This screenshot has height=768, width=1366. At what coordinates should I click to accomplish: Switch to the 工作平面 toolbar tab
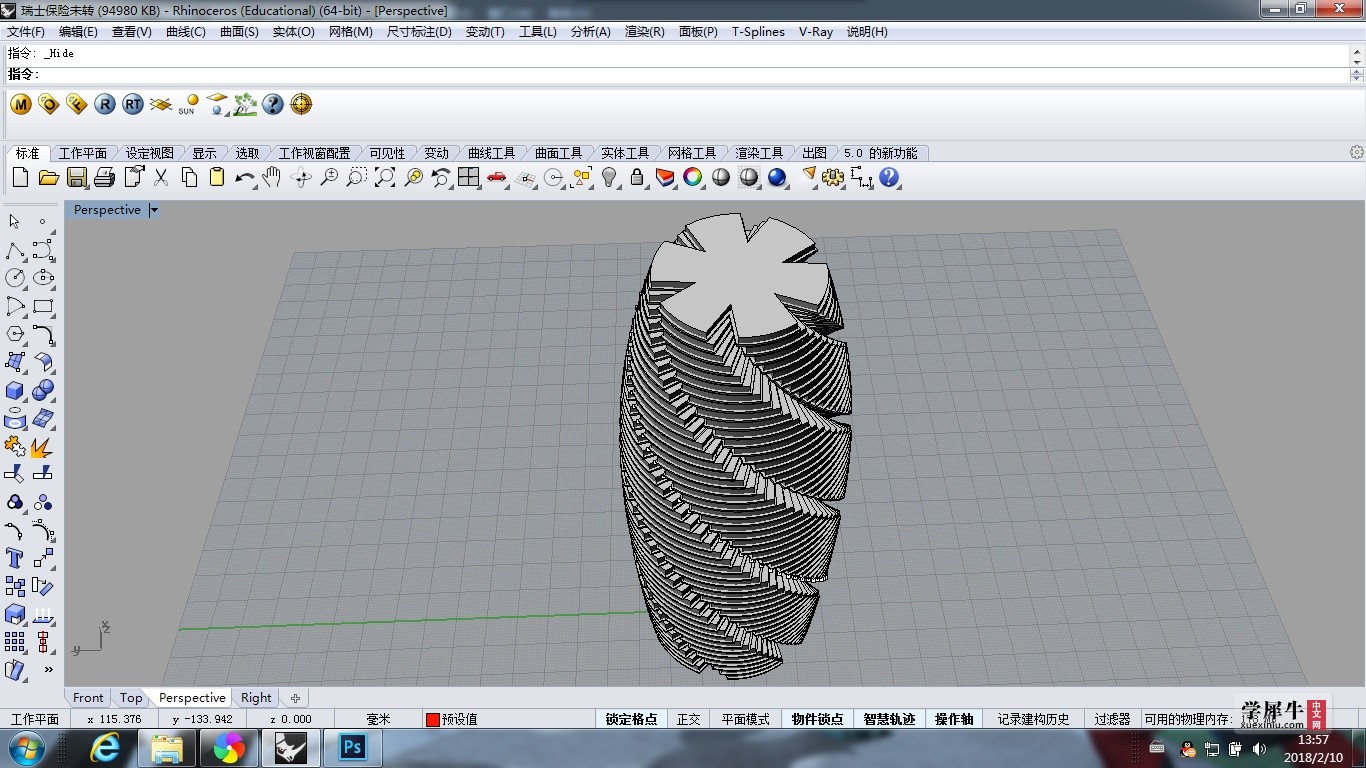tap(83, 153)
